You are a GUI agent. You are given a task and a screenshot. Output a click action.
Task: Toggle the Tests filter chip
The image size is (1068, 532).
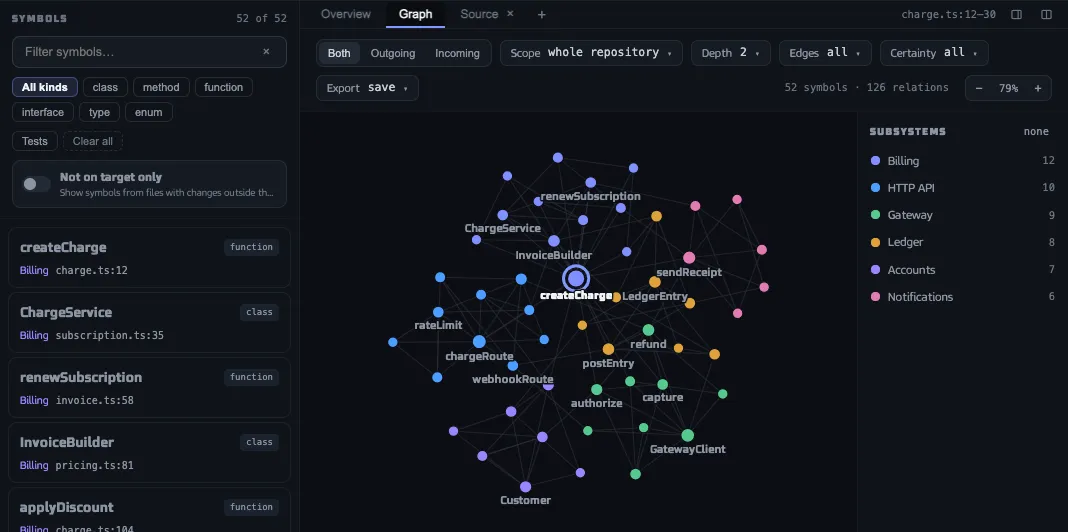35,141
